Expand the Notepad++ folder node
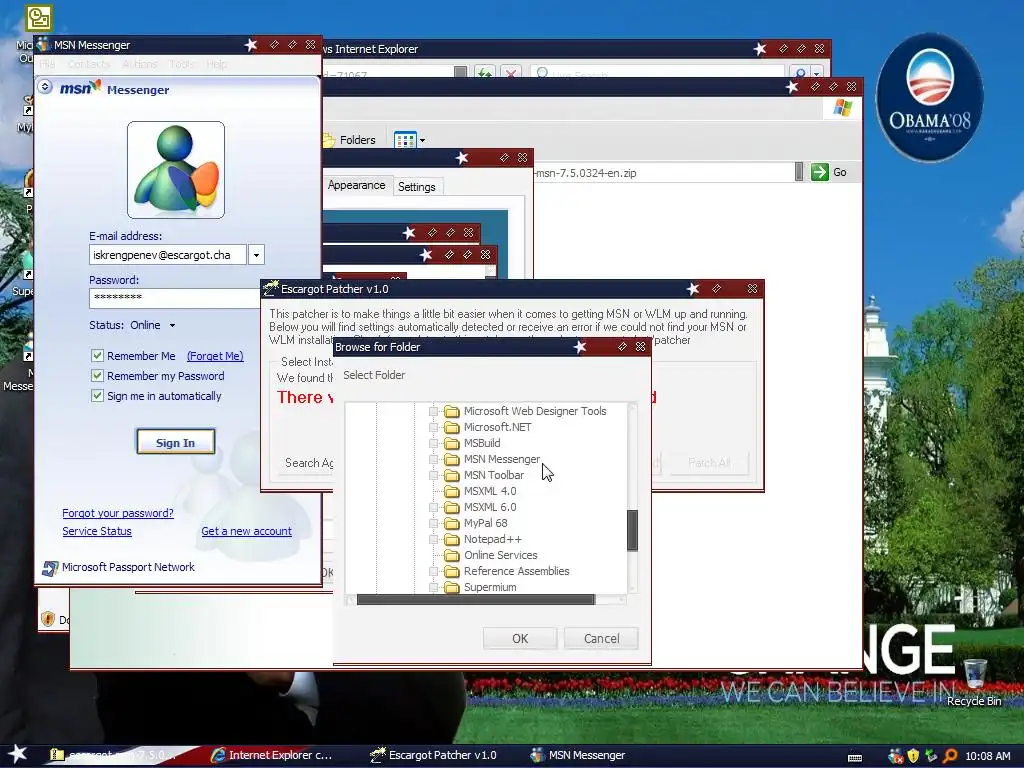This screenshot has height=768, width=1024. click(433, 539)
